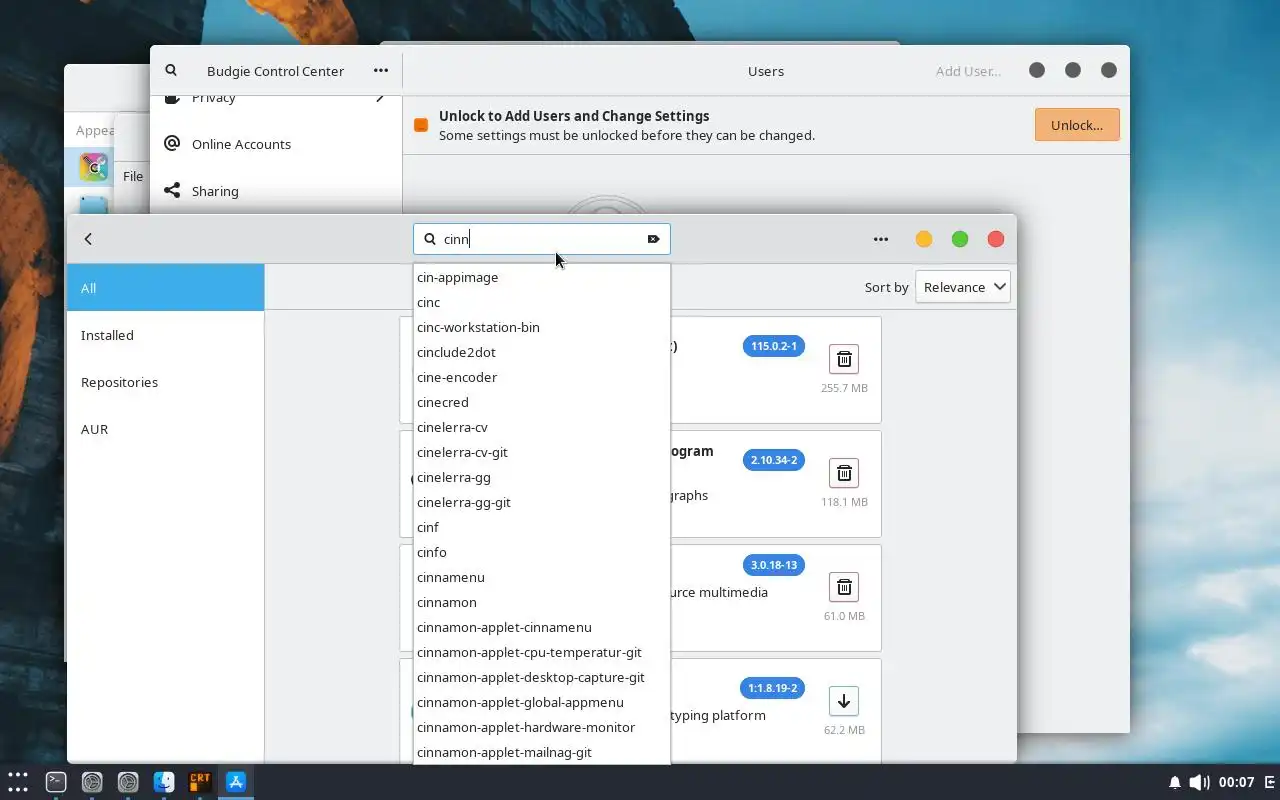Choose cinelerra-gg suggestion

tap(541, 477)
